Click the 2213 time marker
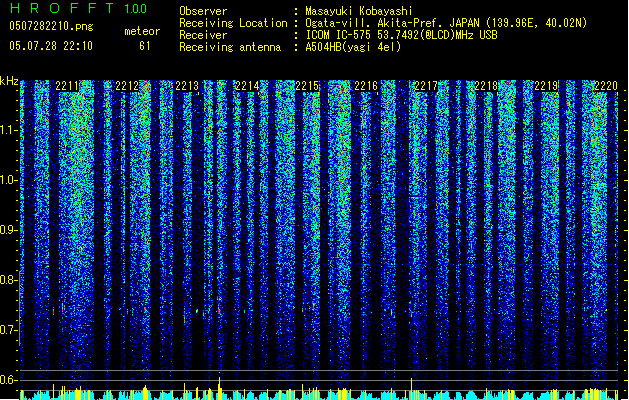Image resolution: width=629 pixels, height=400 pixels. (x=187, y=86)
